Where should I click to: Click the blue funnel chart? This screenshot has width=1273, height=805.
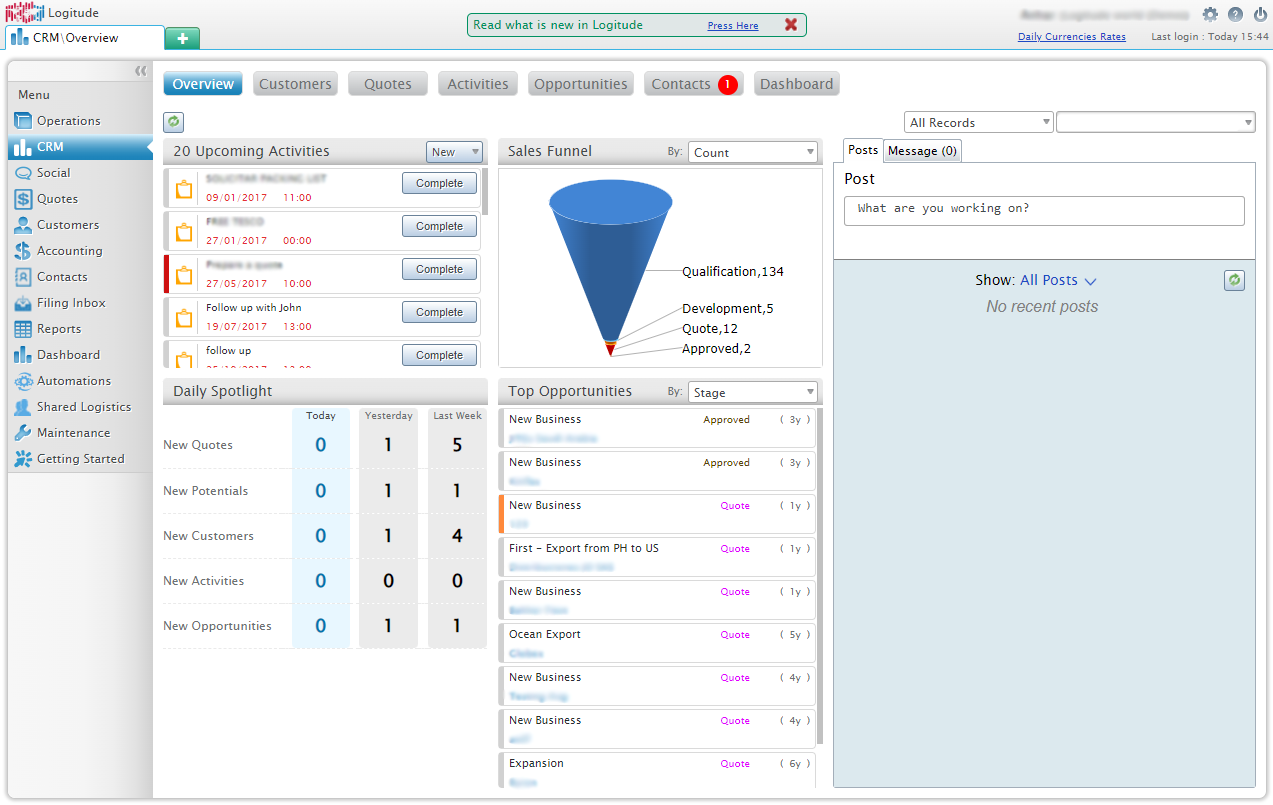tap(611, 268)
